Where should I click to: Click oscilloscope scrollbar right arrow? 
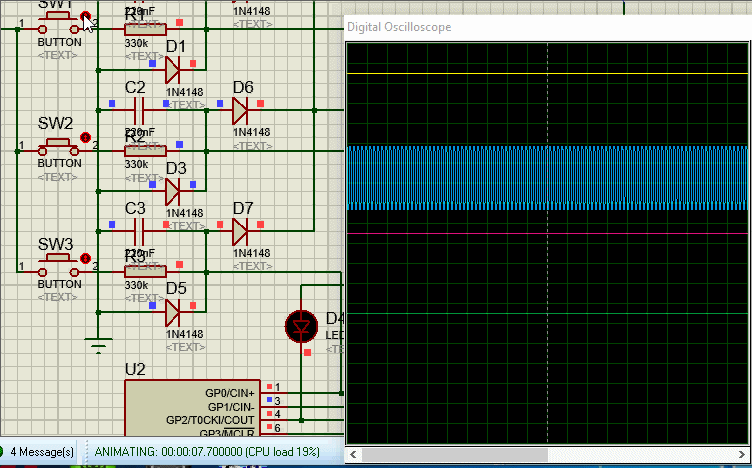pos(741,454)
